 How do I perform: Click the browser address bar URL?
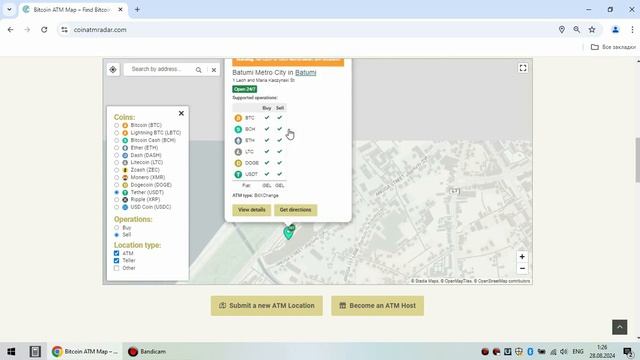(100, 30)
